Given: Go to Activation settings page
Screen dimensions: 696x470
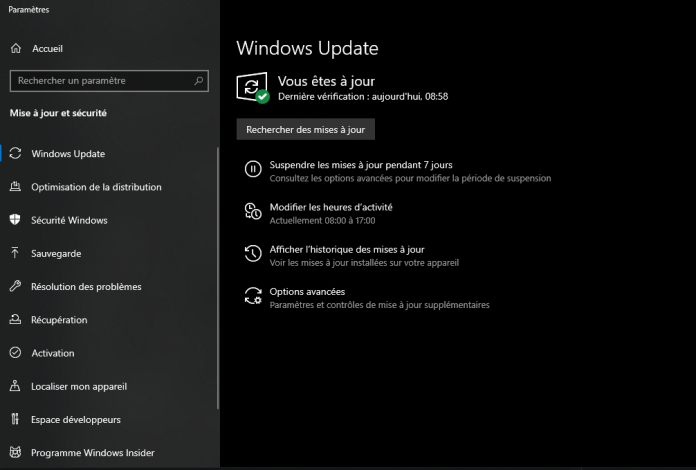Looking at the screenshot, I should point(53,353).
